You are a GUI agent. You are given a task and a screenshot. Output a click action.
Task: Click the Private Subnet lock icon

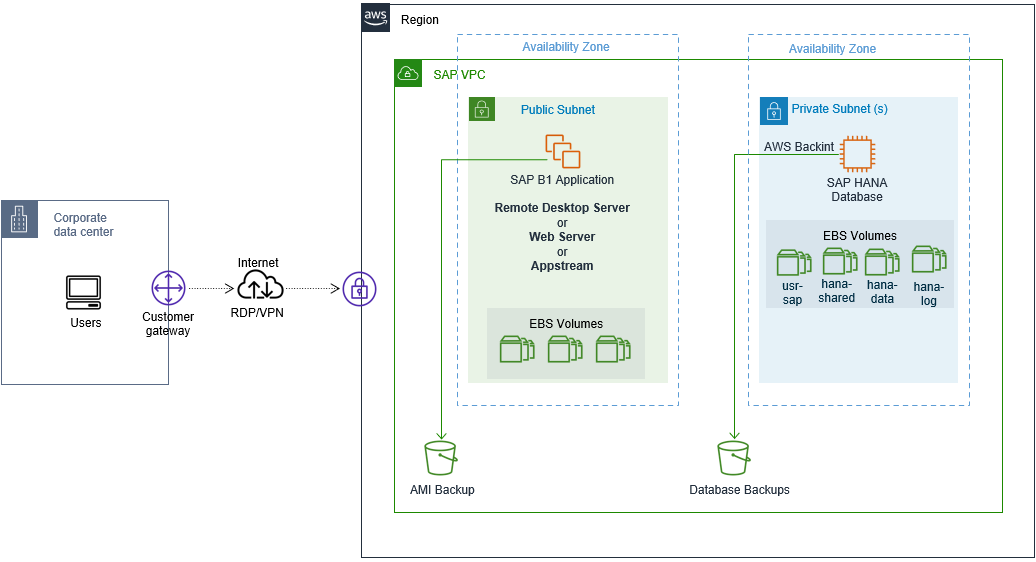coord(773,111)
